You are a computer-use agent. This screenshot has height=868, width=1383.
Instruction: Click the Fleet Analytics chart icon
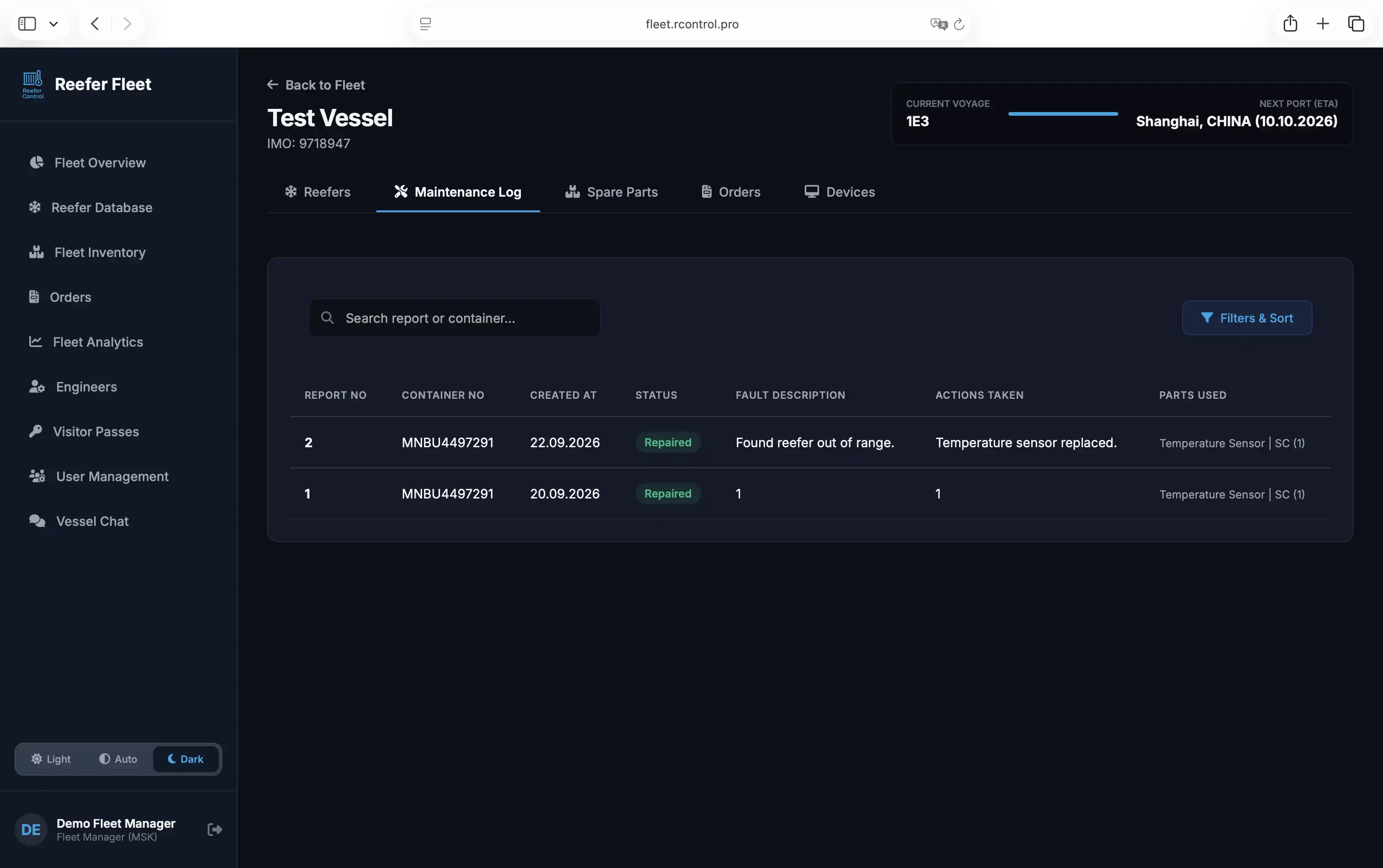click(36, 342)
